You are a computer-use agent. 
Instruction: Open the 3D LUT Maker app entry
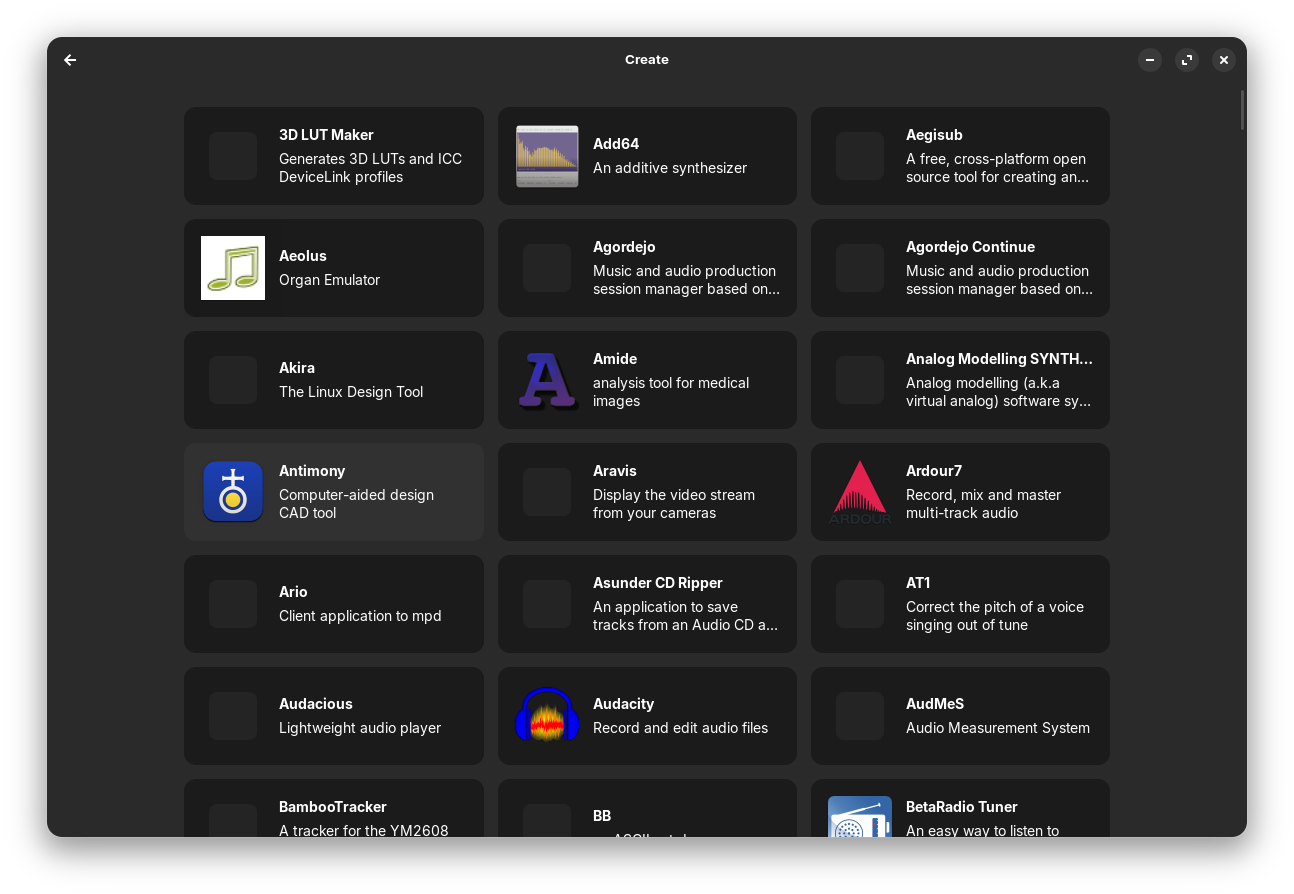click(x=334, y=156)
